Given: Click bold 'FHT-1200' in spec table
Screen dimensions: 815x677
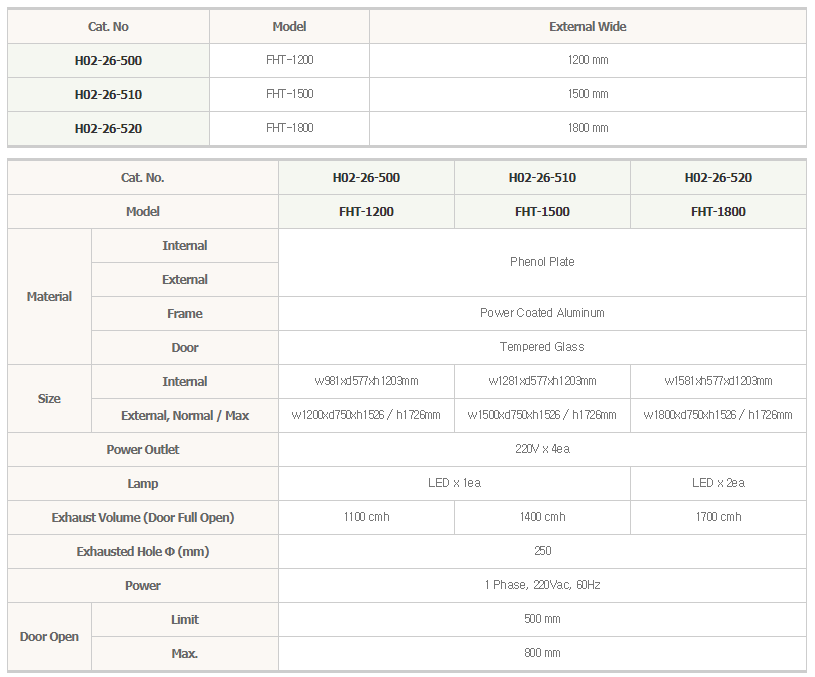Looking at the screenshot, I should [x=366, y=212].
